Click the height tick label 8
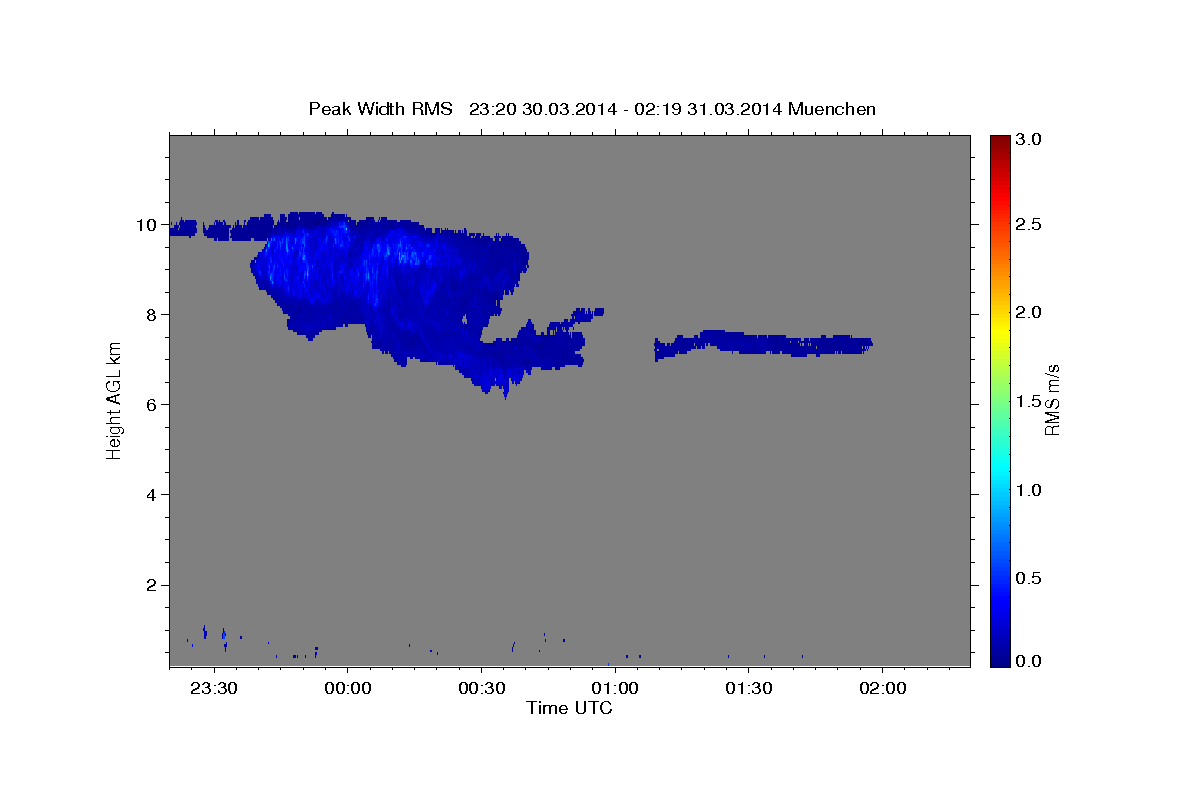1200x800 pixels. 153,315
